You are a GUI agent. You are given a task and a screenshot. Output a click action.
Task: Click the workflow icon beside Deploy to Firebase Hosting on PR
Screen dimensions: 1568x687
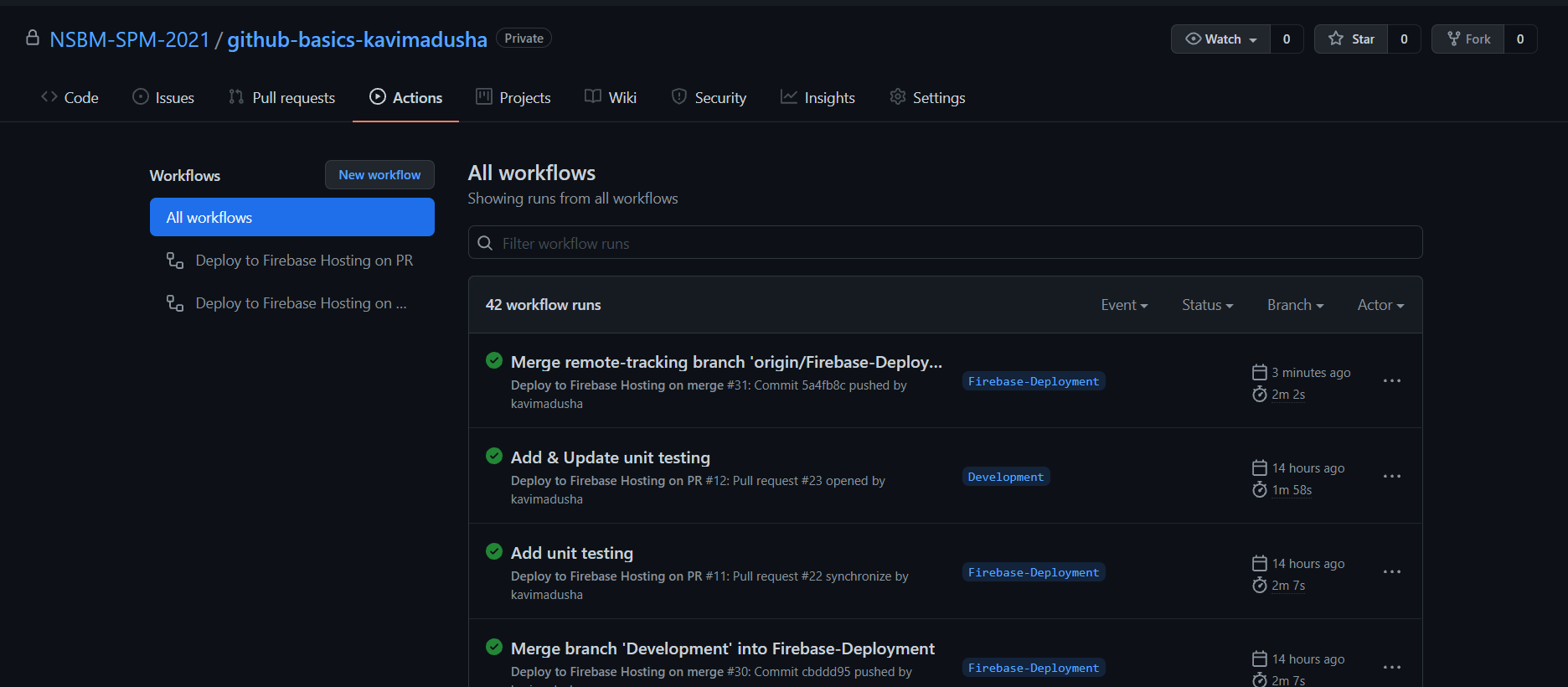(x=175, y=261)
